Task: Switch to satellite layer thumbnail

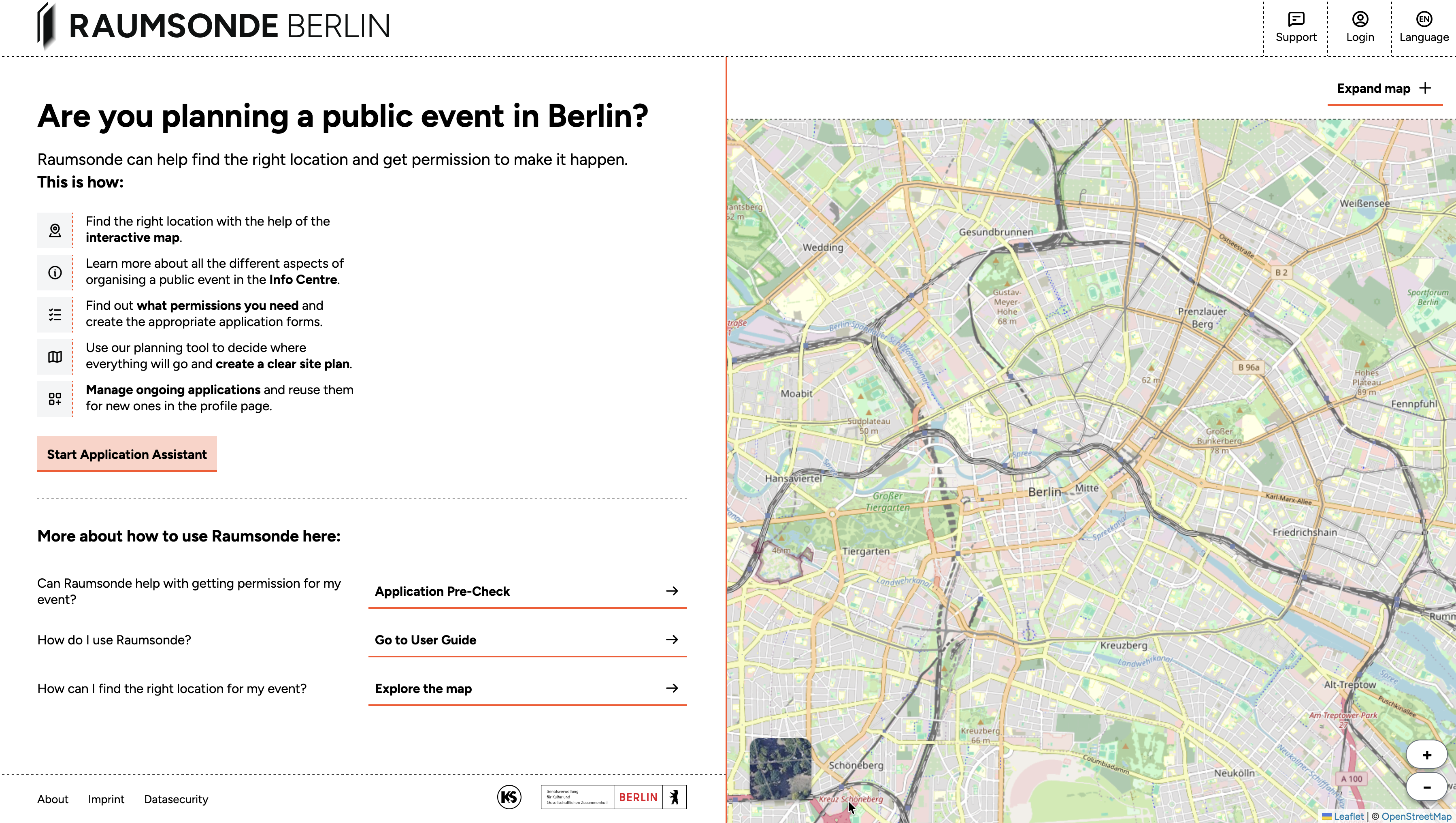Action: point(780,768)
